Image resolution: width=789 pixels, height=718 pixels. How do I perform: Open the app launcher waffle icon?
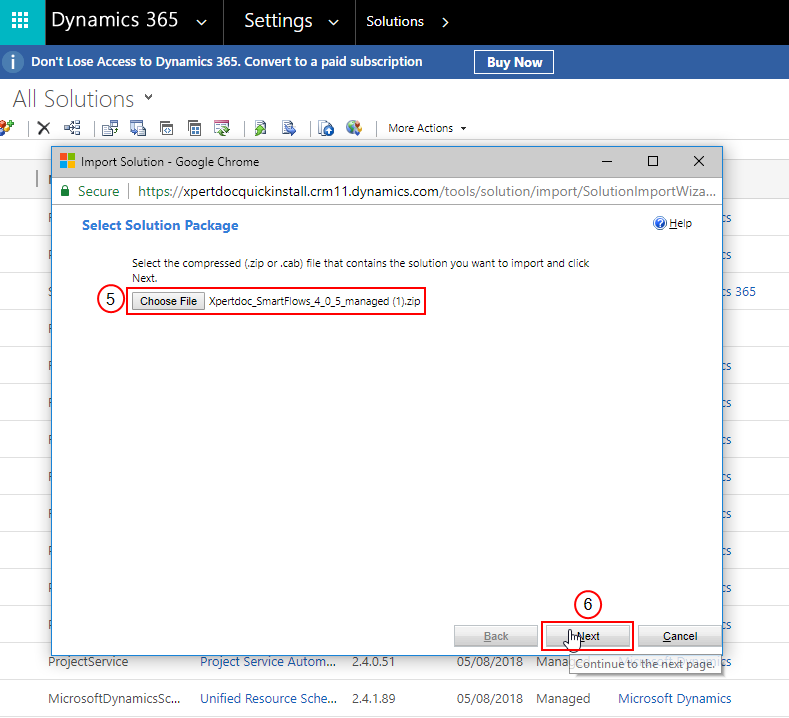click(x=21, y=21)
